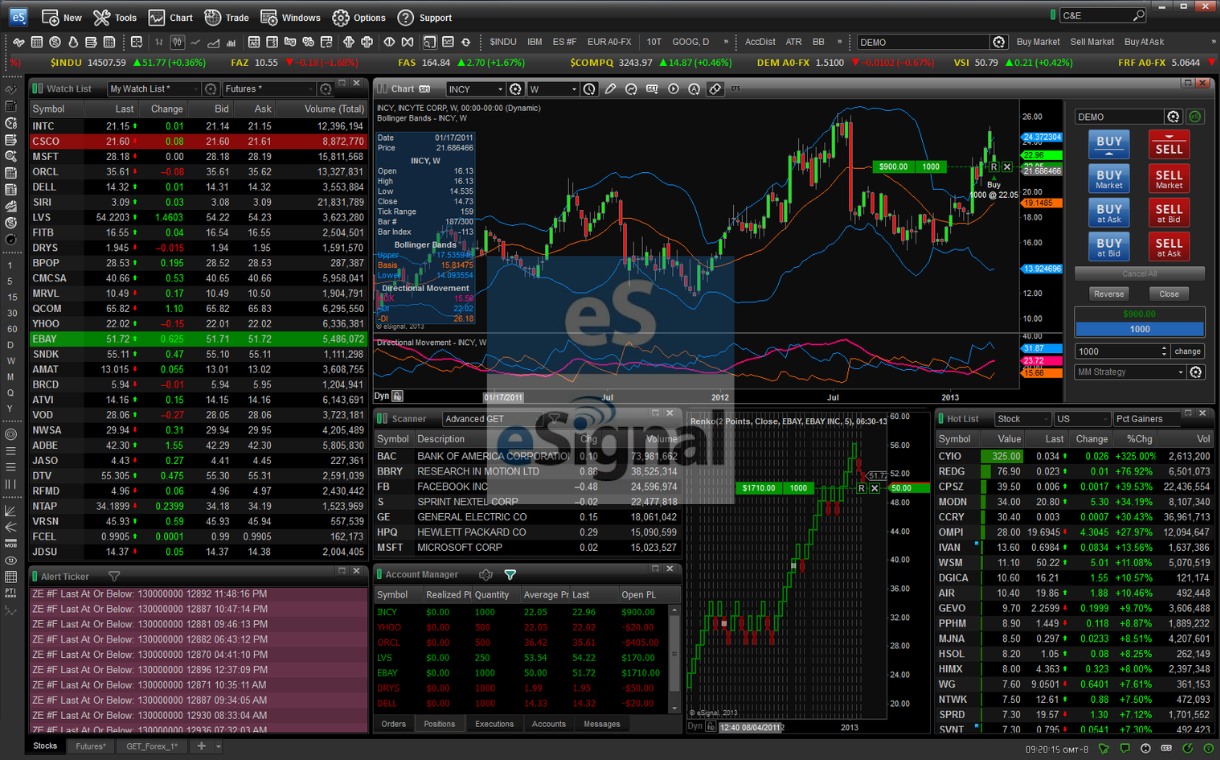Select the area chart type icon
This screenshot has width=1220, height=760.
(x=213, y=42)
